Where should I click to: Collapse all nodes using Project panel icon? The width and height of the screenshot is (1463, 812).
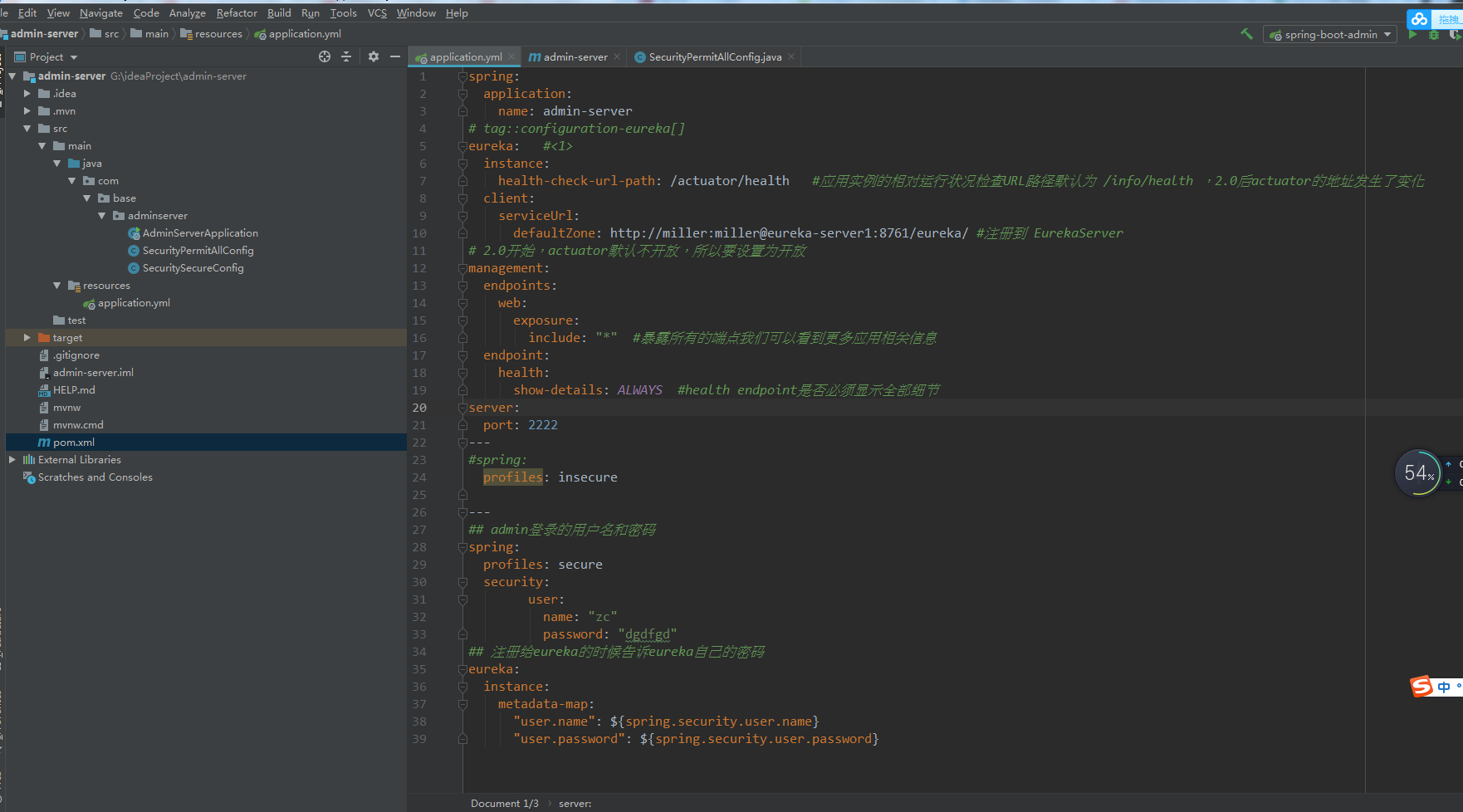[x=347, y=56]
